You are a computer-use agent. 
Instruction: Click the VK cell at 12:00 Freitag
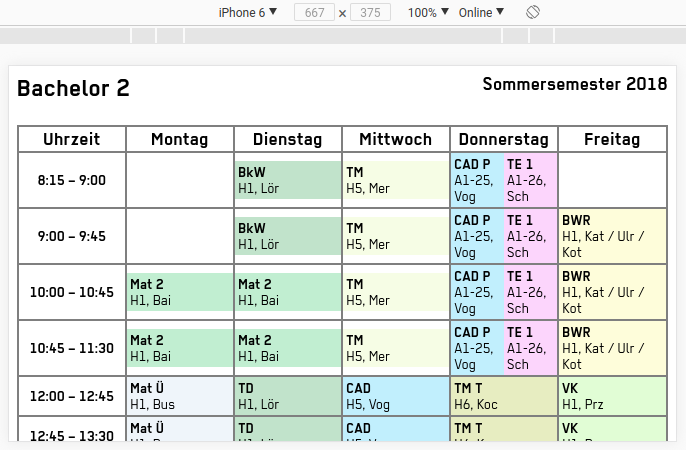click(612, 395)
